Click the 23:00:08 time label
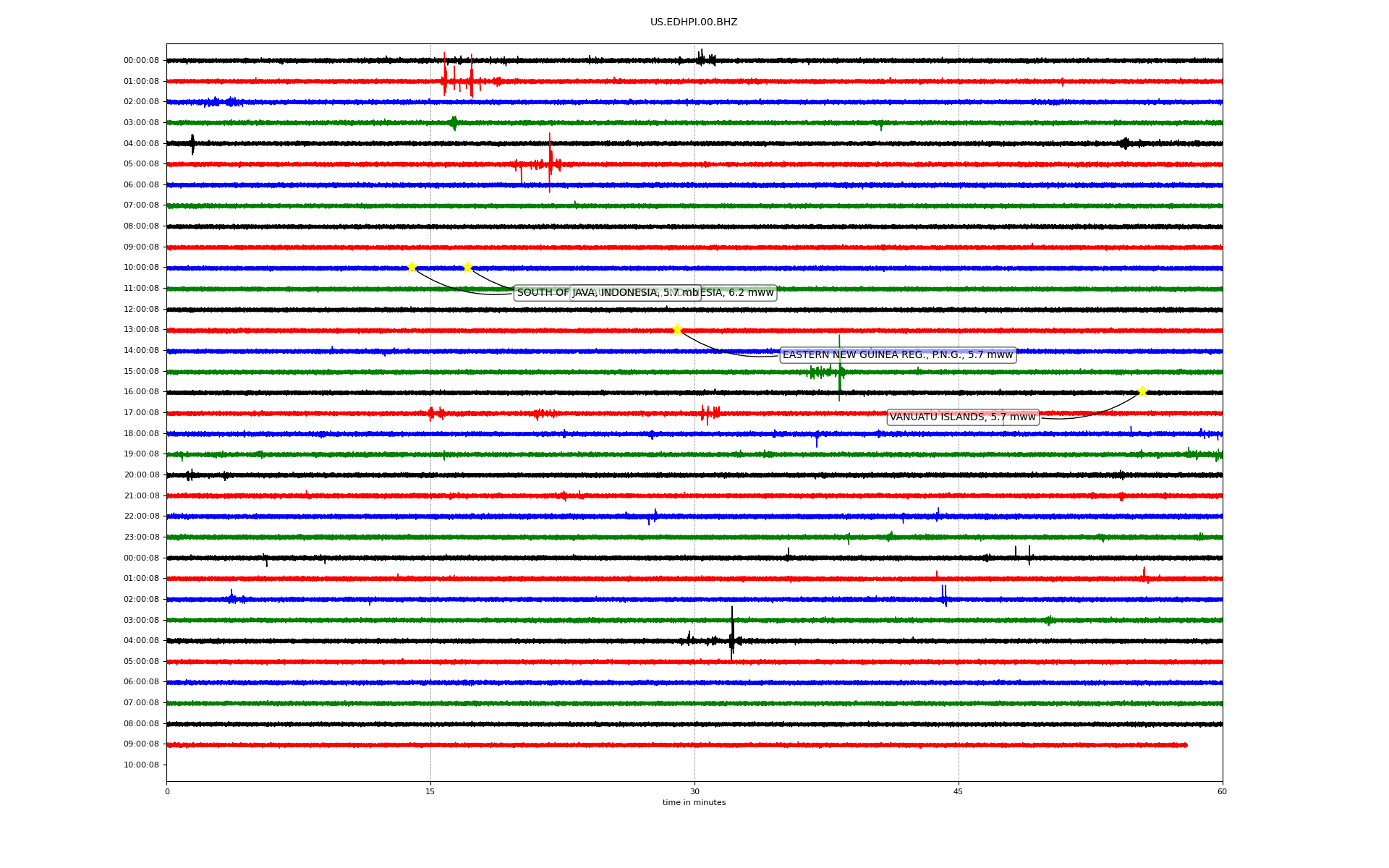Screen dimensions: 1389x868 [x=141, y=537]
